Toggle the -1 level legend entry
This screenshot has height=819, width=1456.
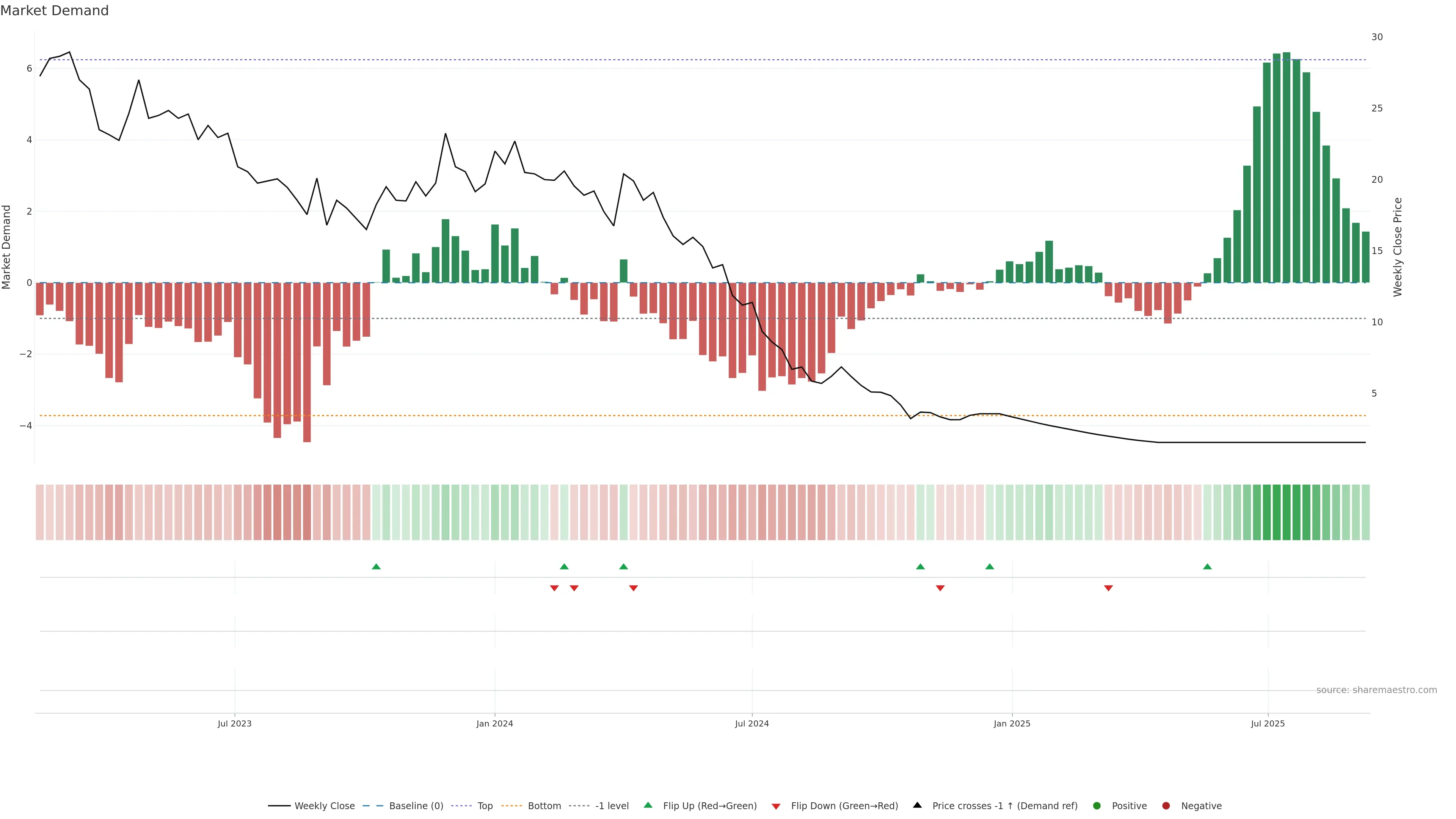(x=612, y=806)
